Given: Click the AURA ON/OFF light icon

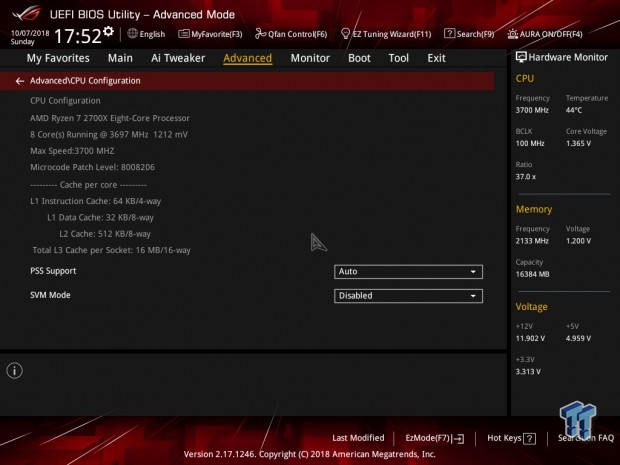Looking at the screenshot, I should [512, 34].
